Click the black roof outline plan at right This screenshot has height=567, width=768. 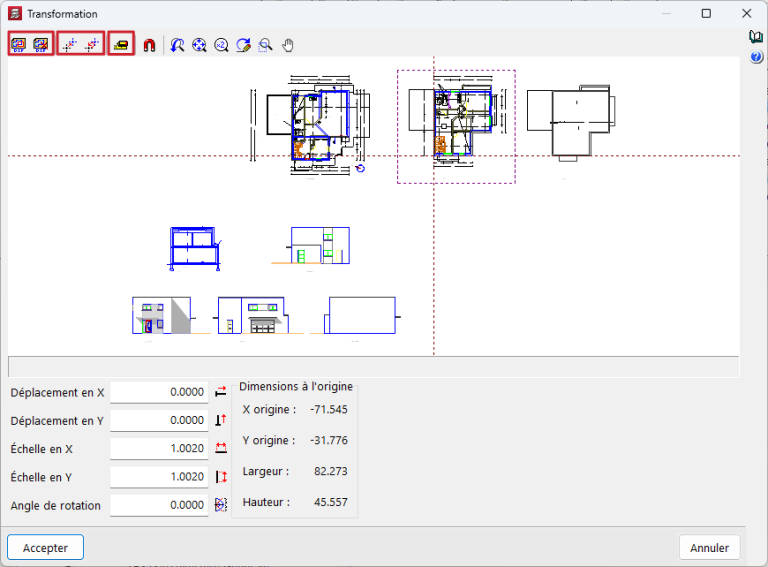click(x=571, y=122)
